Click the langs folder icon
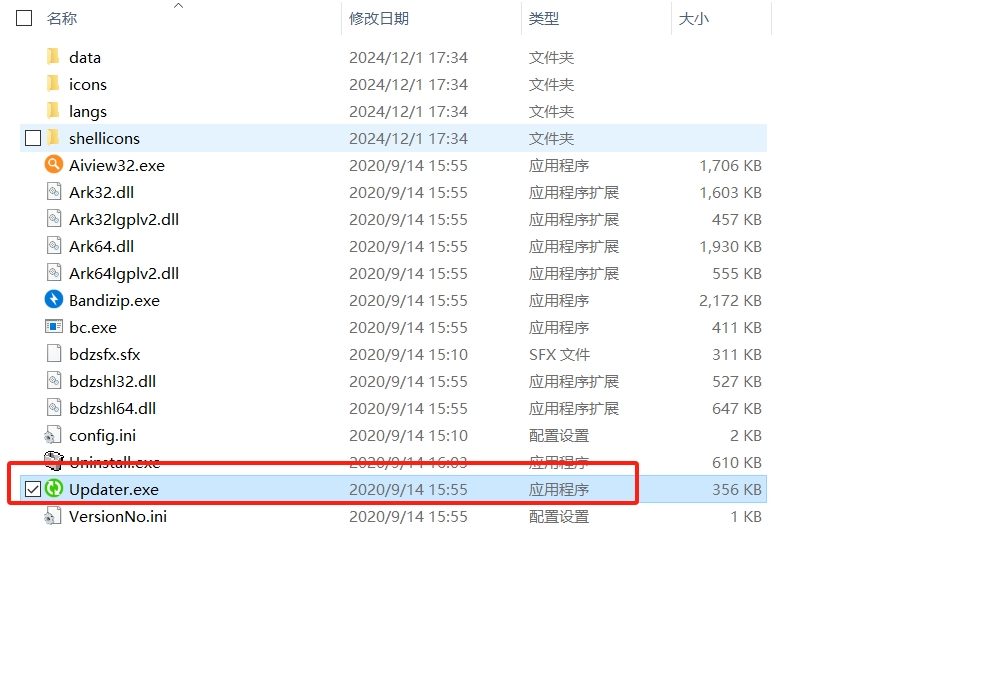 click(54, 111)
